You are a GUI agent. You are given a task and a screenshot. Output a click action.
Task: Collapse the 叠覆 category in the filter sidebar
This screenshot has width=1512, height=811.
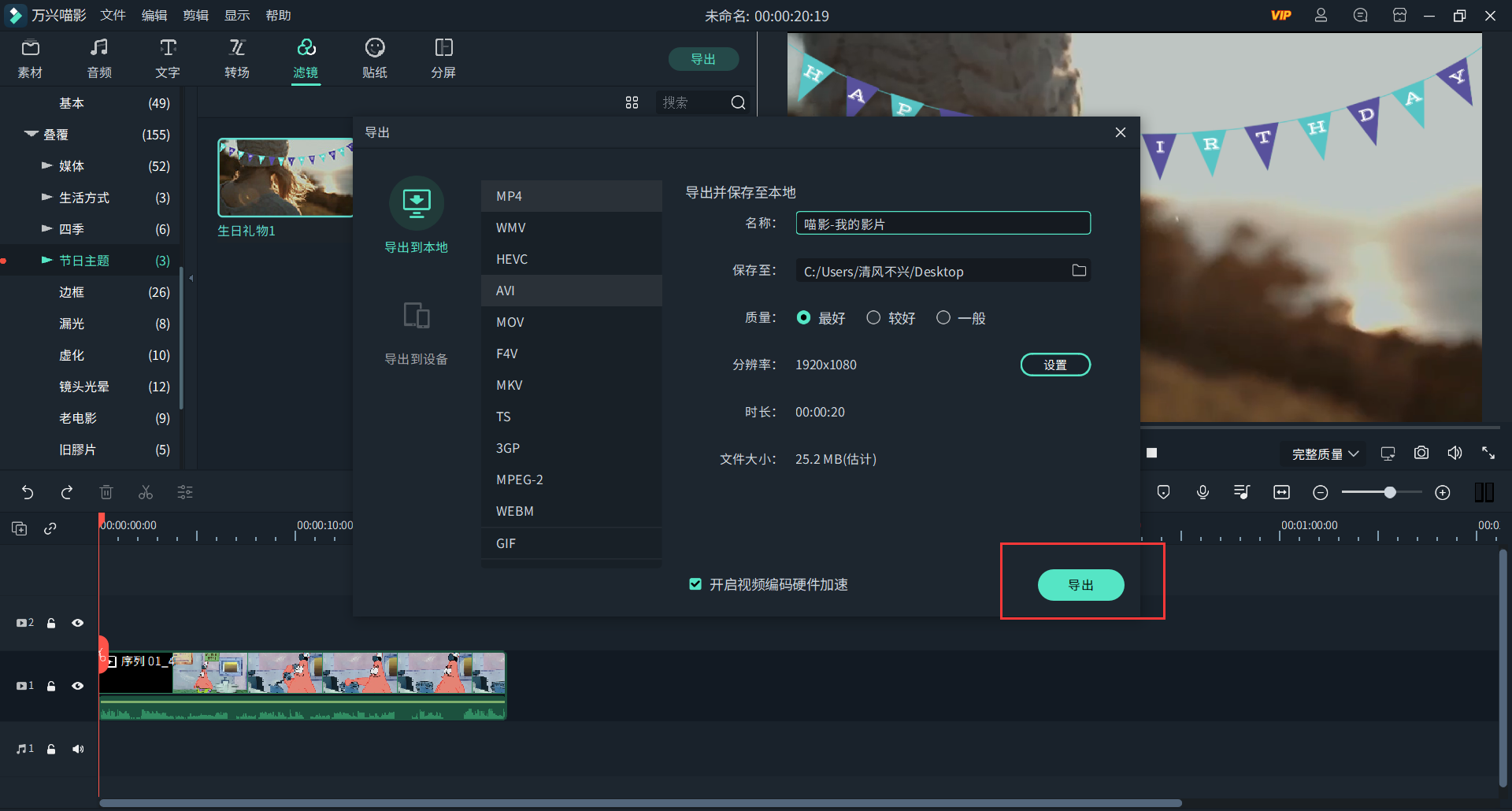(x=30, y=134)
